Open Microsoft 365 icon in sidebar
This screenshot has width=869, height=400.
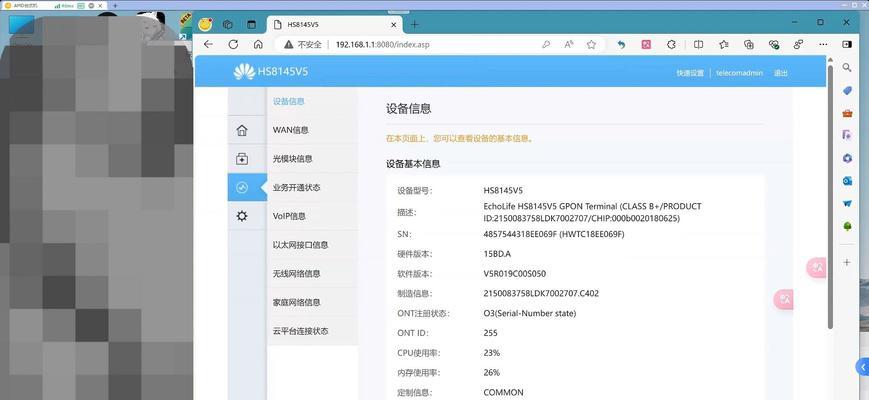847,158
